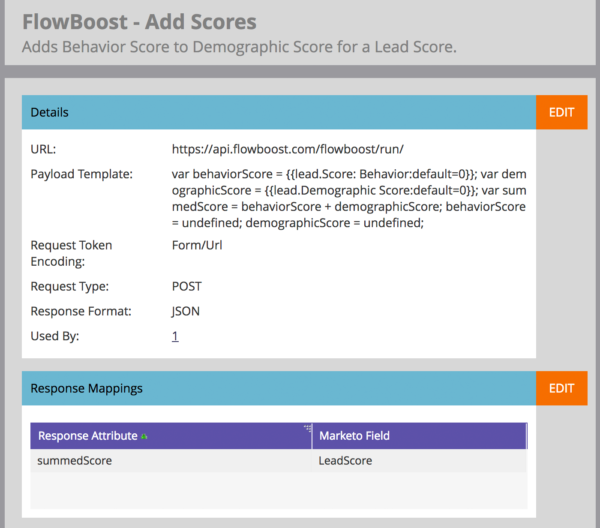The height and width of the screenshot is (528, 600).
Task: Click the 'Used By:' label
Action: click(x=55, y=336)
